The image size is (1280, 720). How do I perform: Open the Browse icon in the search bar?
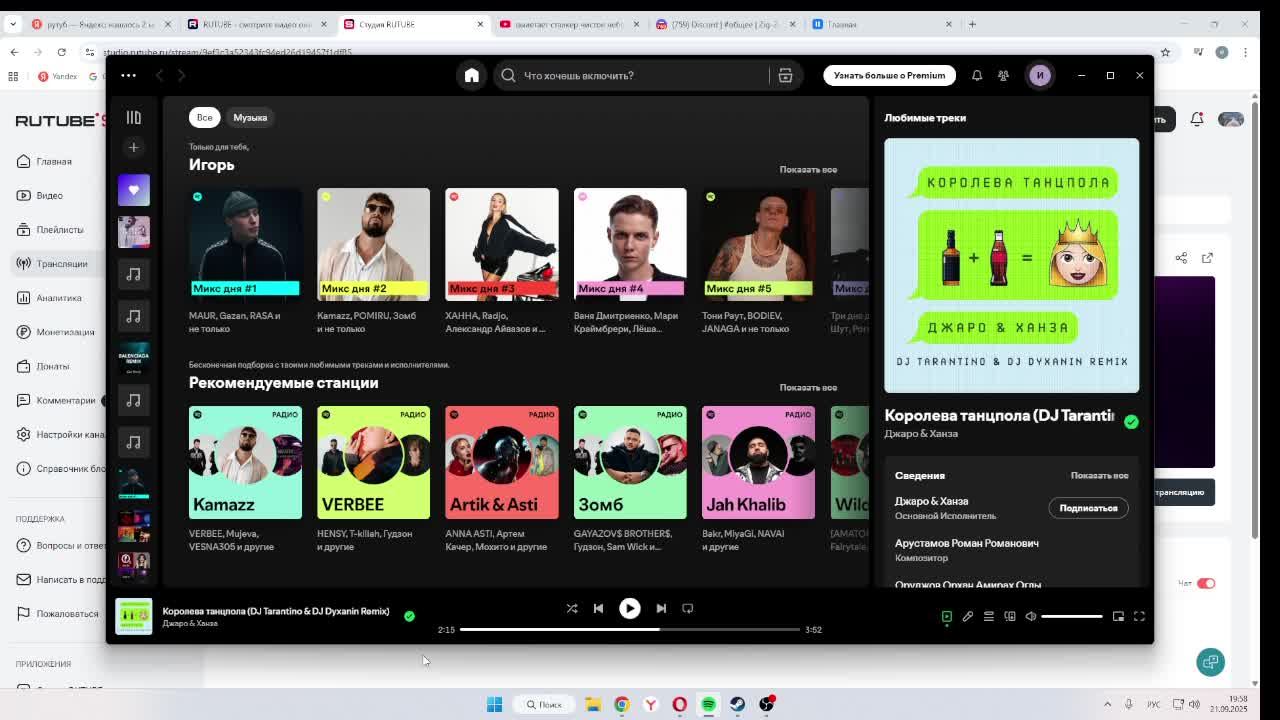785,75
